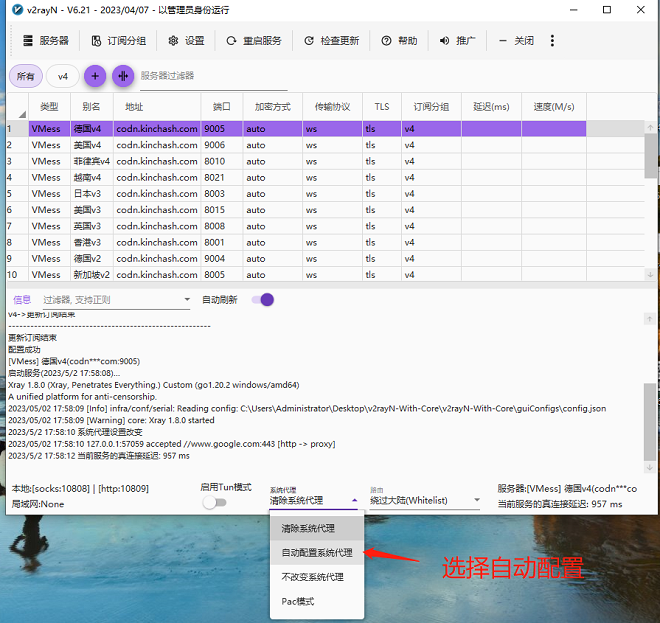Open the three-dot more options menu

point(552,41)
